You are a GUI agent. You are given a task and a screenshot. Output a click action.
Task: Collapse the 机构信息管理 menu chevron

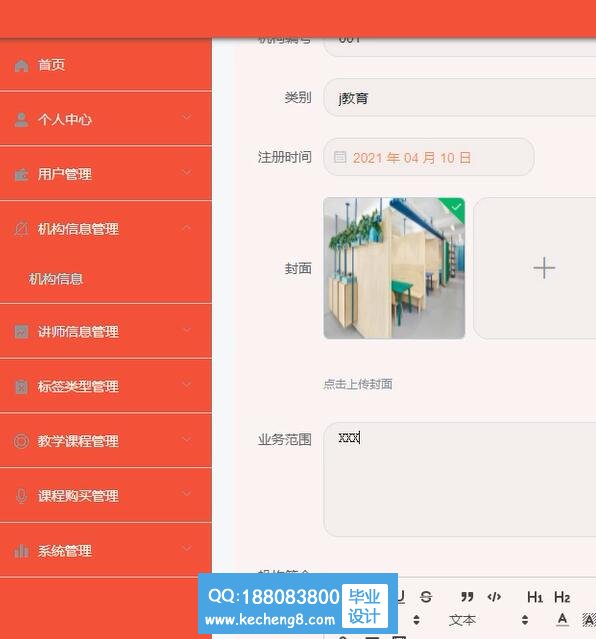click(186, 227)
